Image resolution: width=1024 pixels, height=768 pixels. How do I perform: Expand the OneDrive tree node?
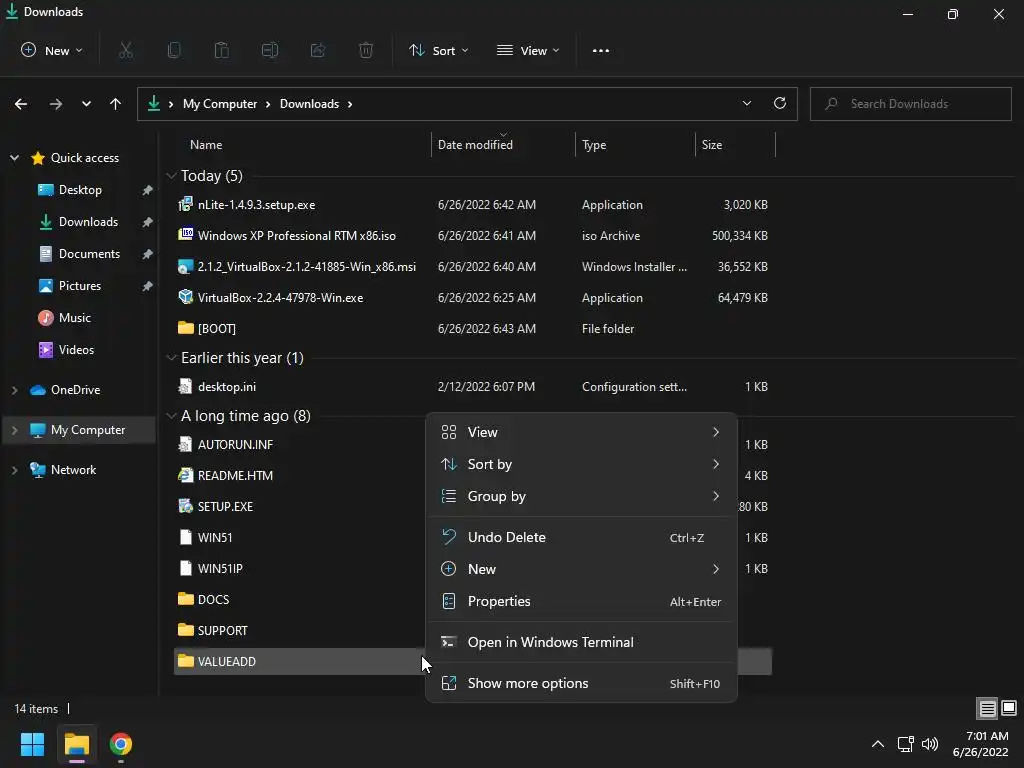[x=14, y=390]
